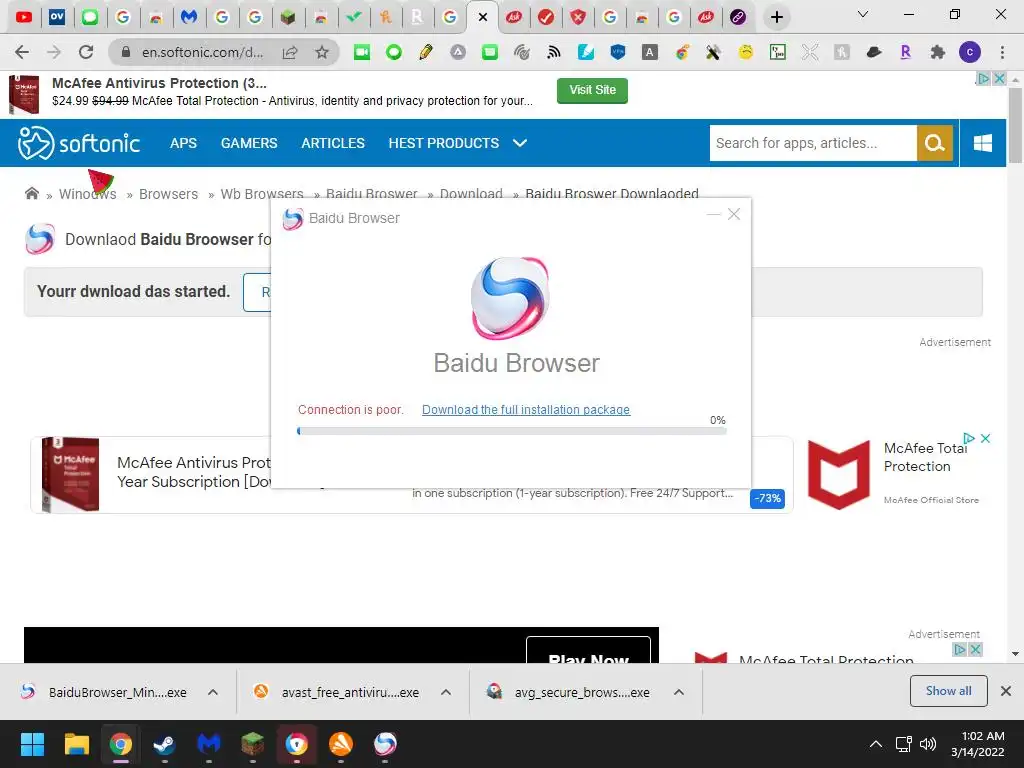Switch to the red shield tab
The height and width of the screenshot is (768, 1024).
(x=578, y=17)
